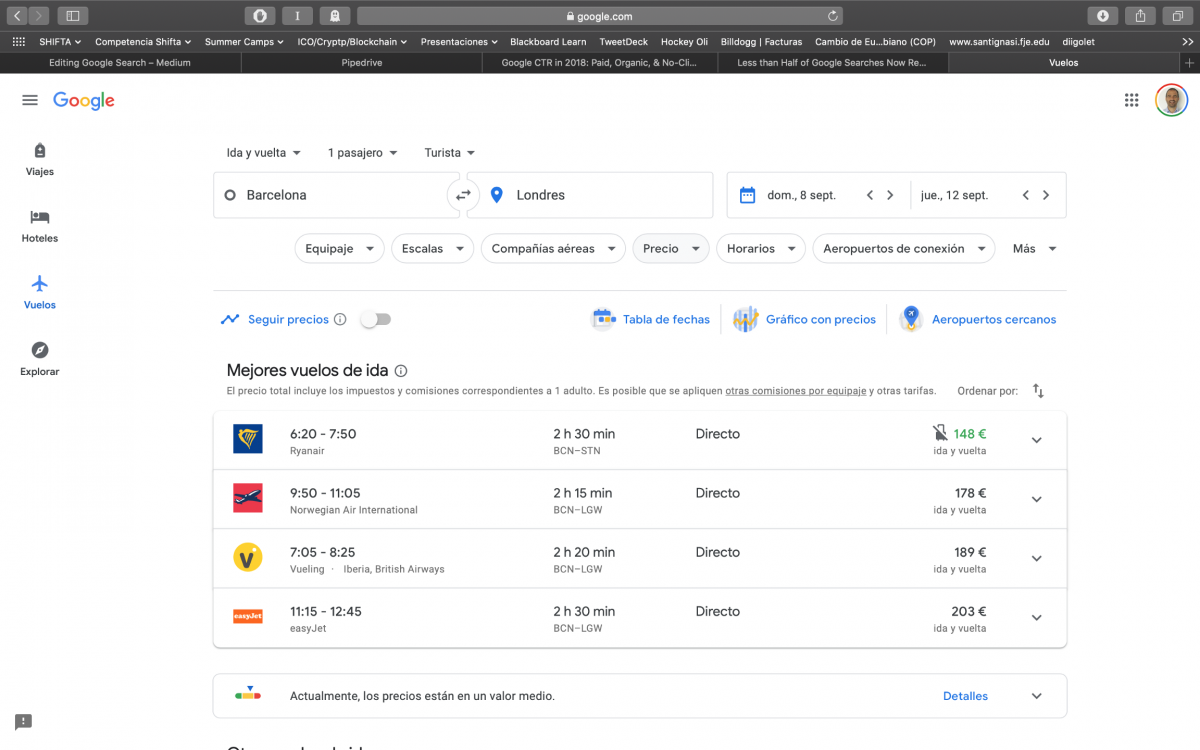This screenshot has width=1200, height=750.
Task: Open the SHIFTA bookmarks folder
Action: (x=60, y=42)
